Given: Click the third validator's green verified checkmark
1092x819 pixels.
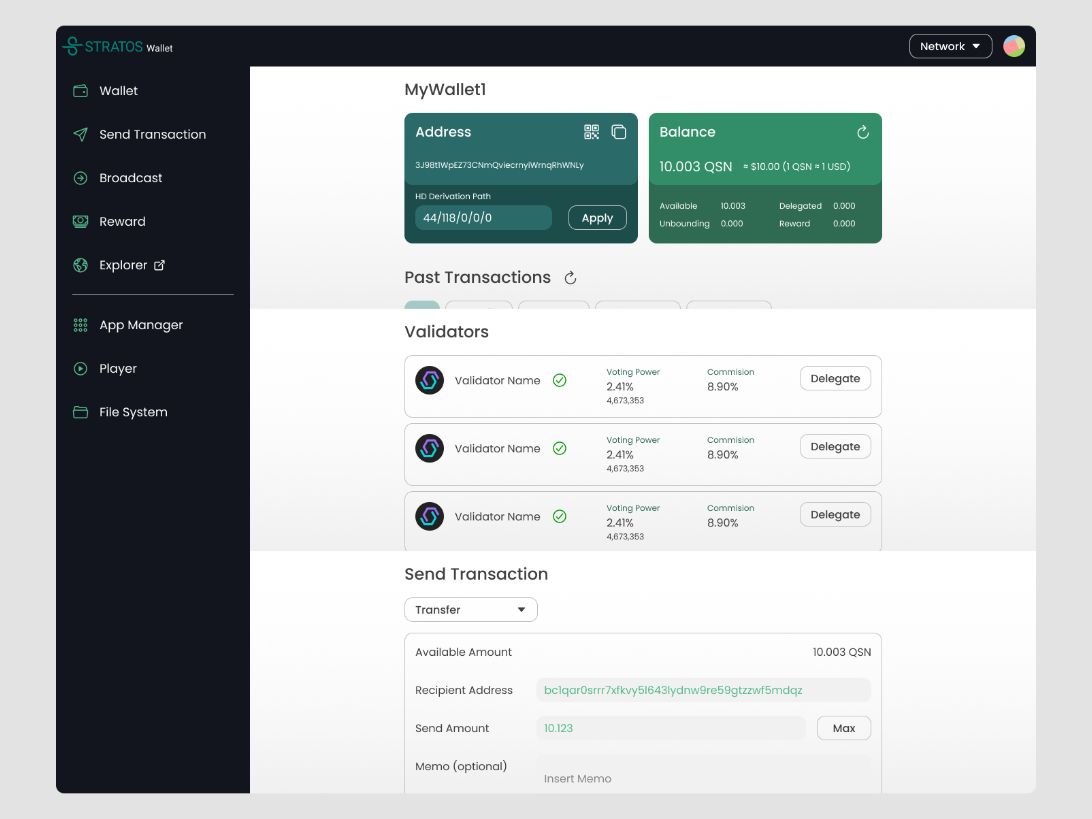Looking at the screenshot, I should pos(560,516).
